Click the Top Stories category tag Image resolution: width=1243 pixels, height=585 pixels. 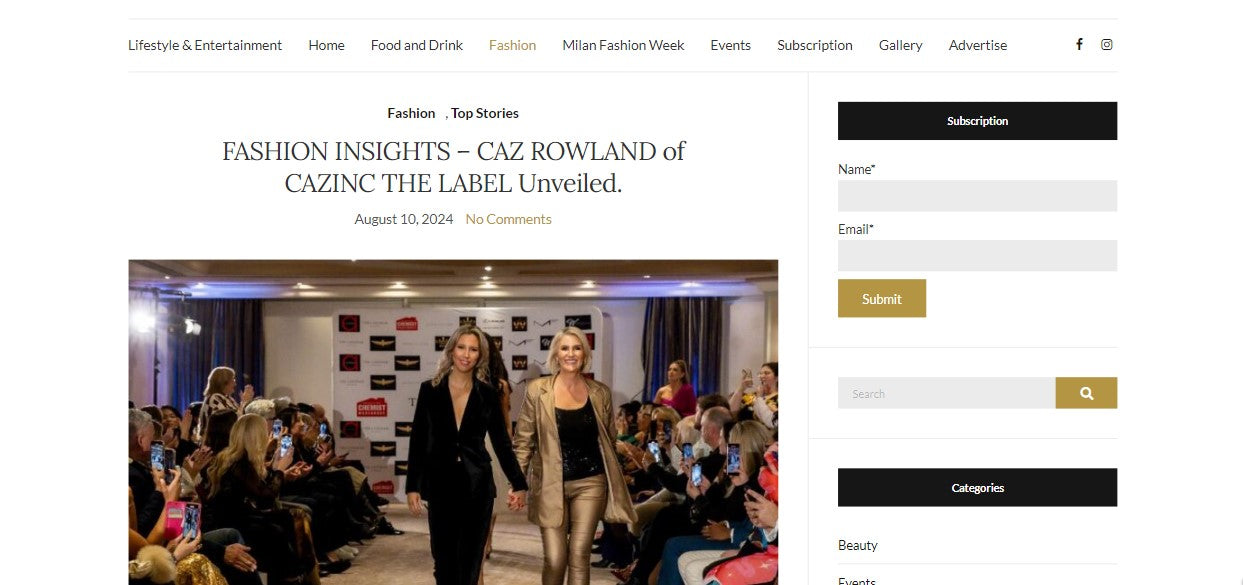tap(485, 113)
